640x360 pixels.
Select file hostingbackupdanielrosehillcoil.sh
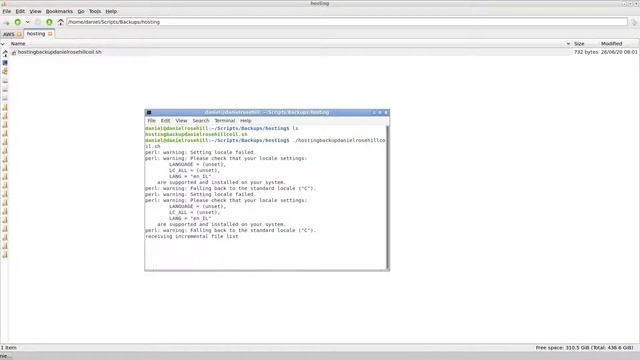59,52
